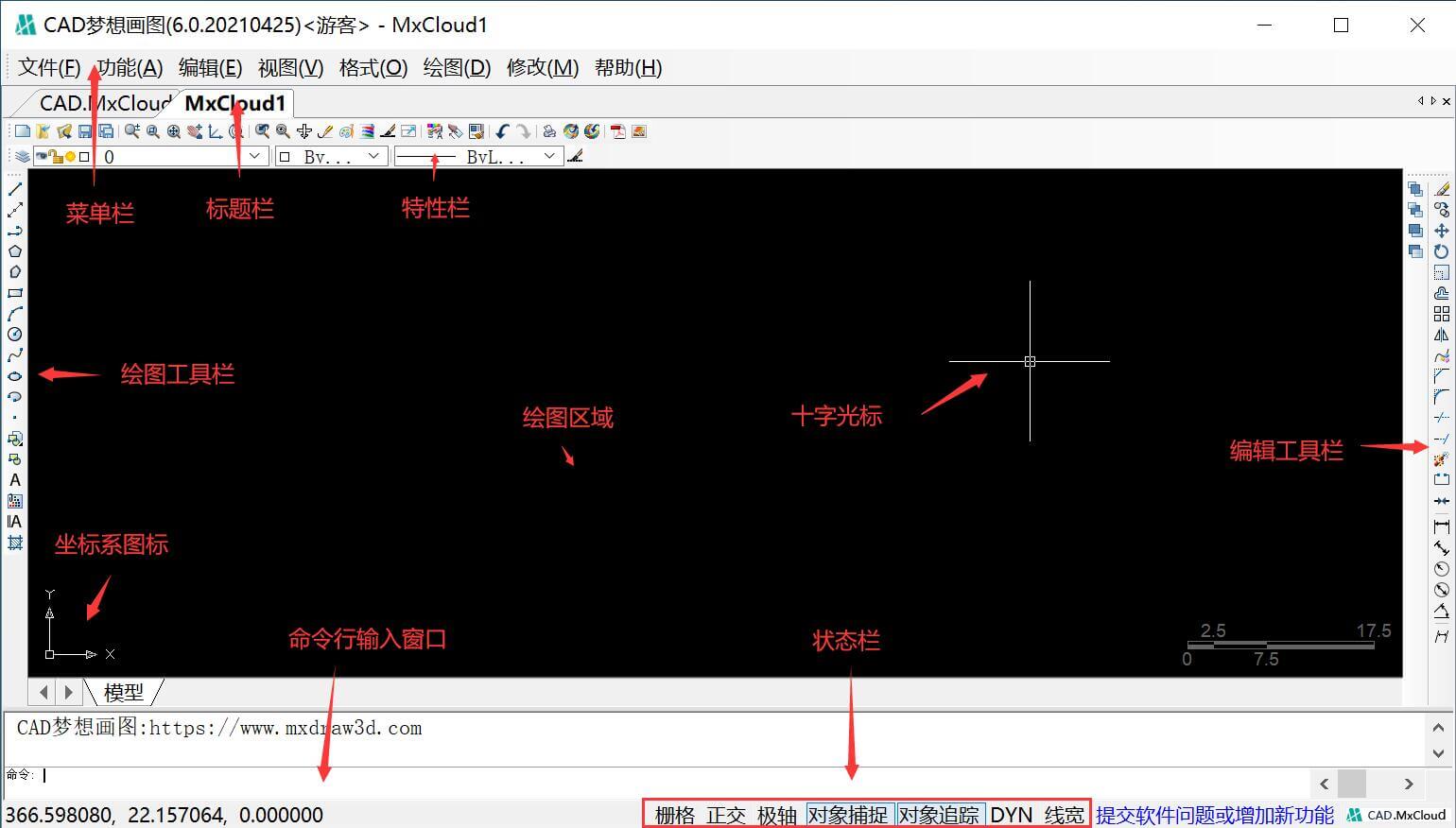Click the Undo arrow icon
This screenshot has height=828, width=1456.
tap(503, 131)
